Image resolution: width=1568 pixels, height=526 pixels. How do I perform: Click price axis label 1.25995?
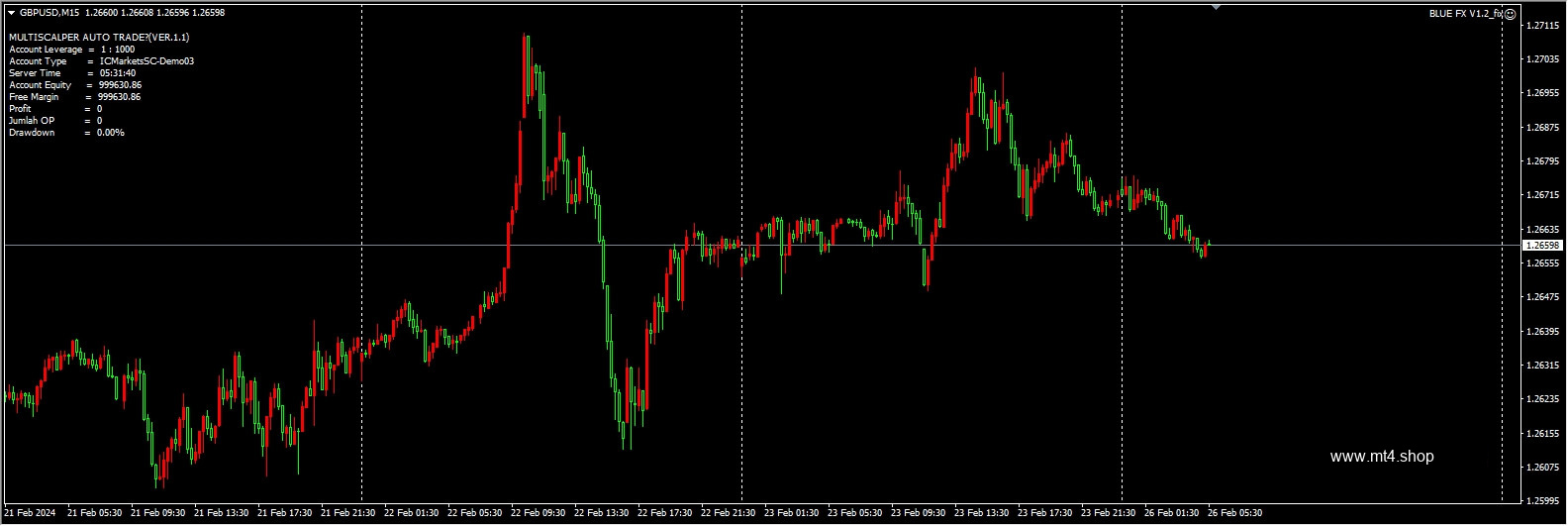1545,501
